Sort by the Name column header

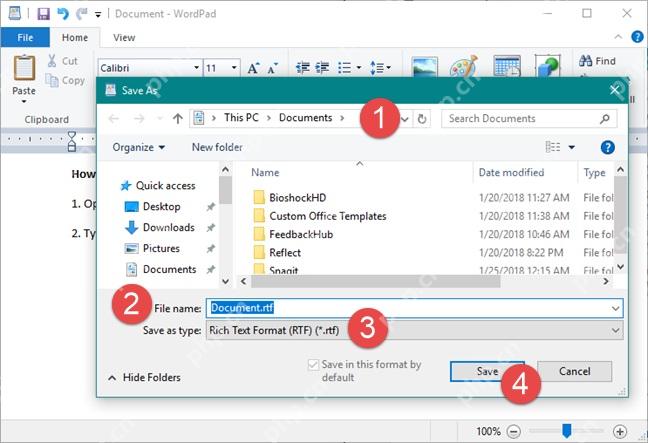point(265,172)
